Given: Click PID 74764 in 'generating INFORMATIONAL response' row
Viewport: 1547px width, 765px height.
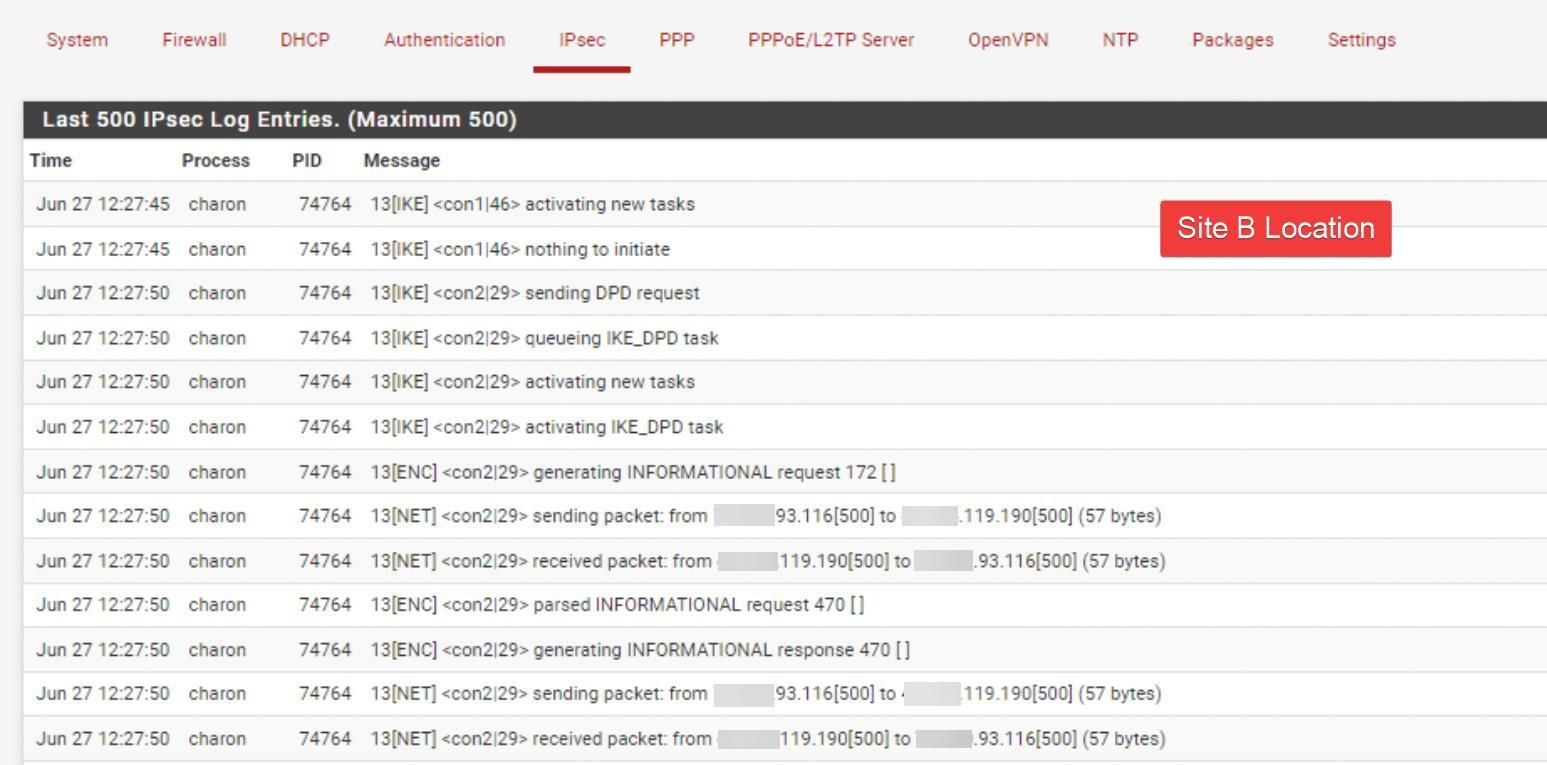Looking at the screenshot, I should [x=325, y=650].
